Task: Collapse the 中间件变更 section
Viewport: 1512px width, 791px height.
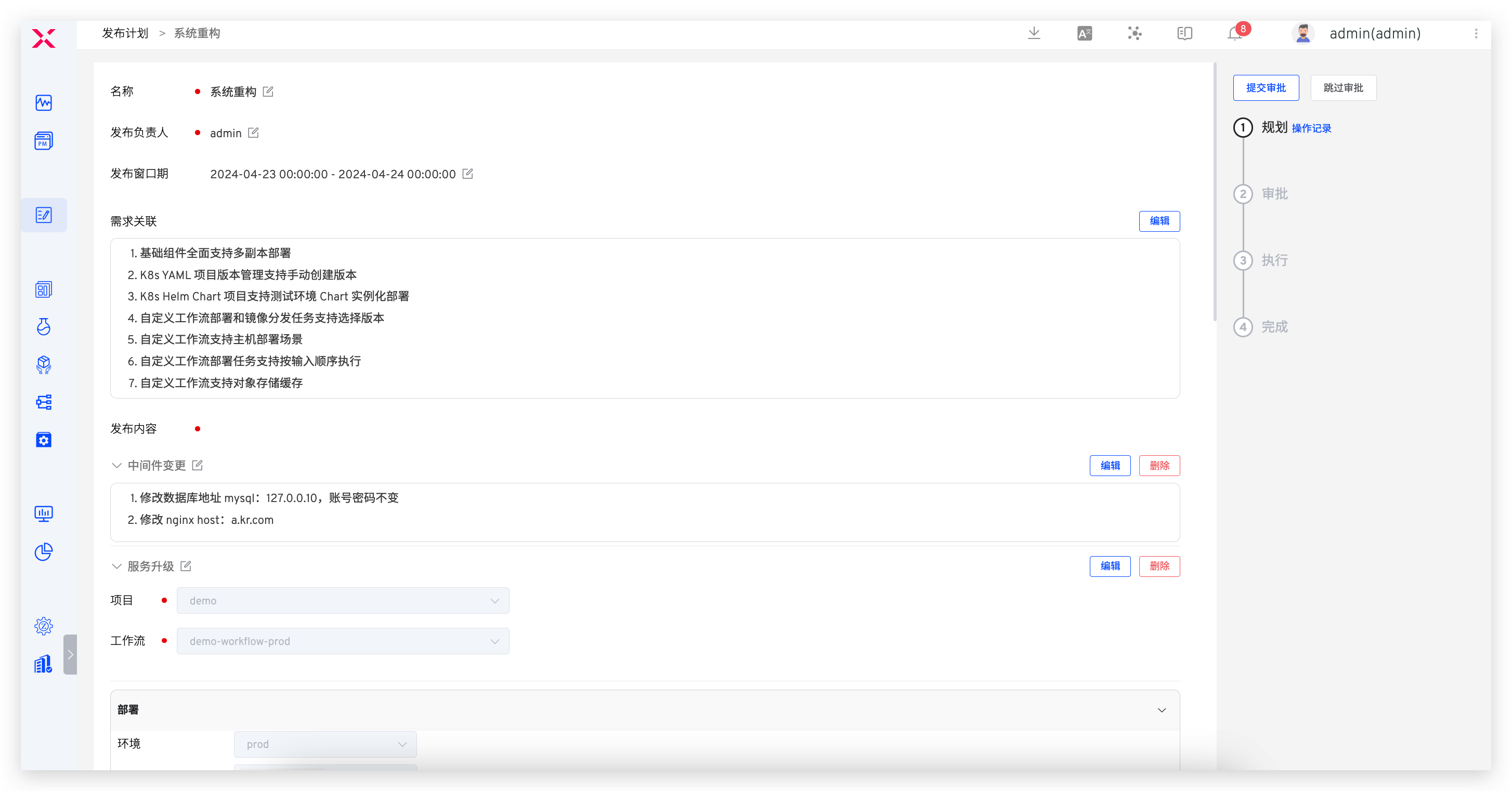Action: (116, 465)
